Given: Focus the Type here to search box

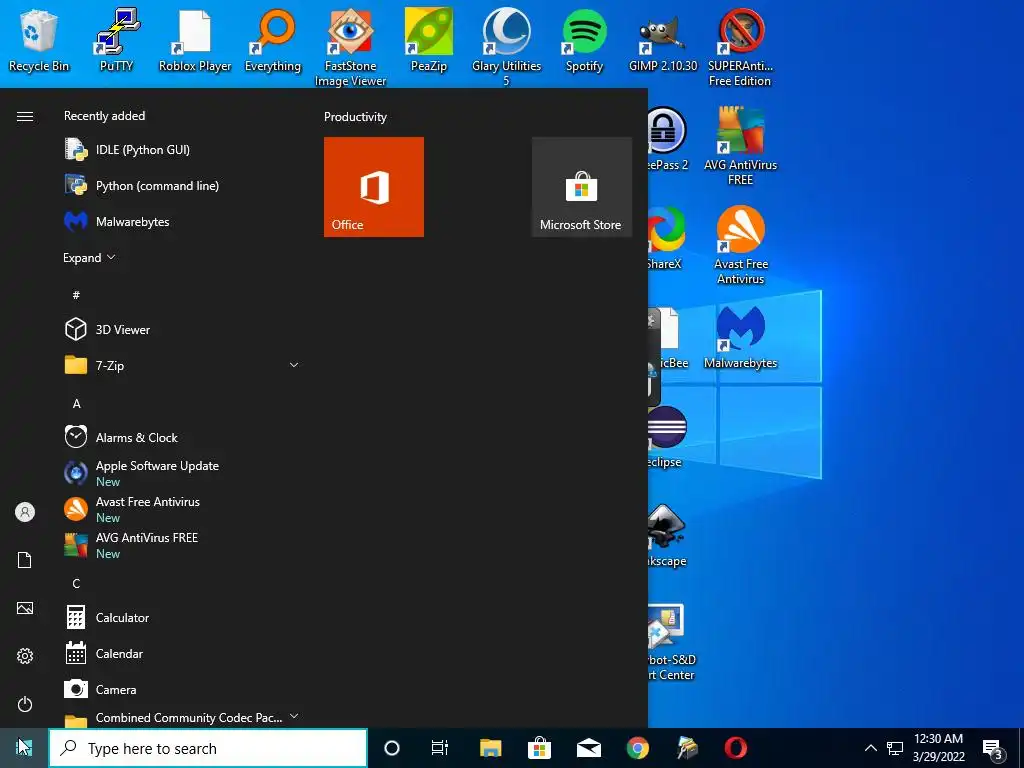Looking at the screenshot, I should coord(208,748).
